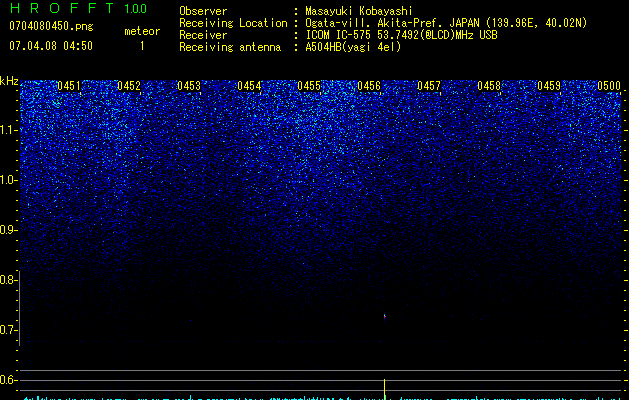The width and height of the screenshot is (629, 400).
Task: Click the gray vertical frequency range bar
Action: coord(19,308)
